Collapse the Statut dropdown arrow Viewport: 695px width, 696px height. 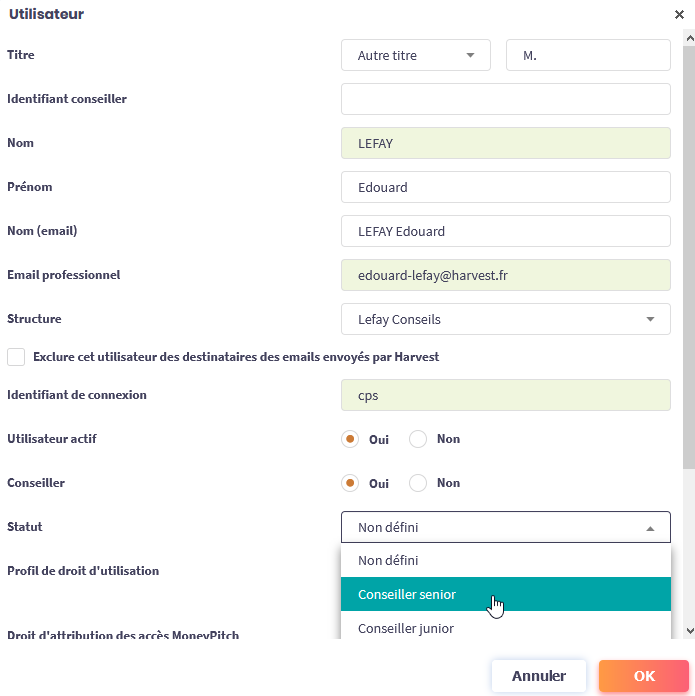pos(650,528)
